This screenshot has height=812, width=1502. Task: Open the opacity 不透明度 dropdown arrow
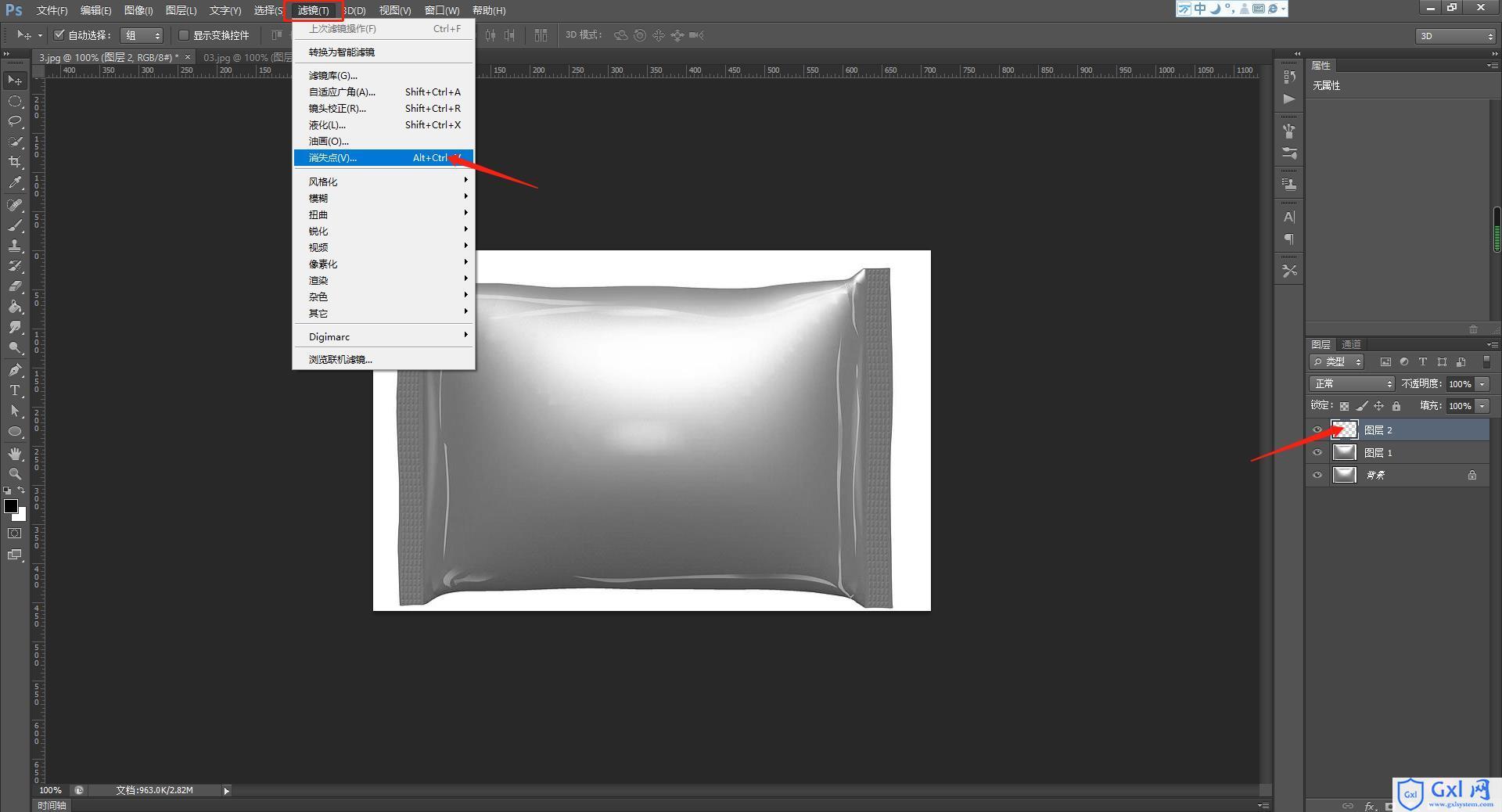click(x=1482, y=384)
